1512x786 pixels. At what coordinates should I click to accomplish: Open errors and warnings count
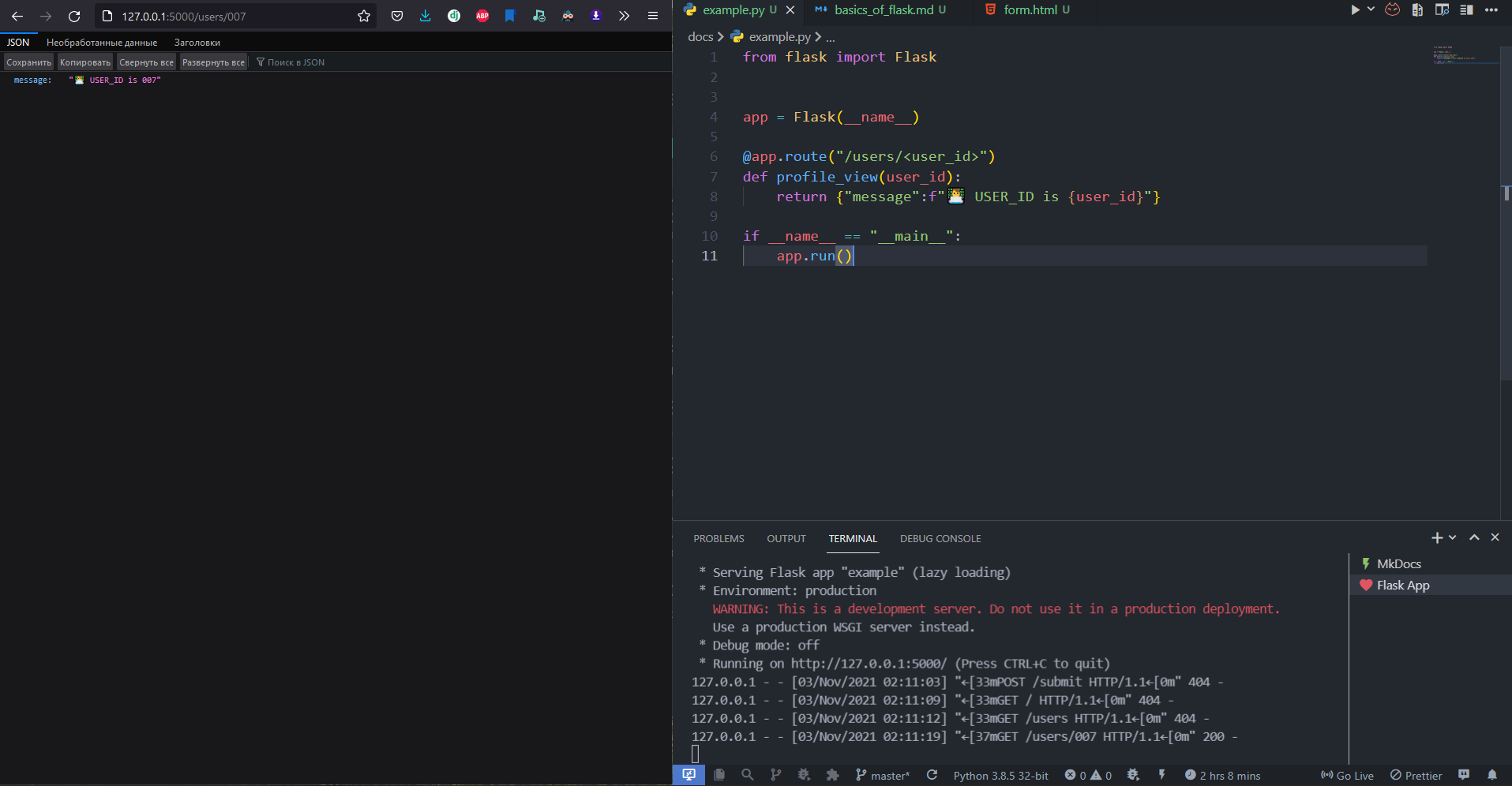coord(1088,776)
